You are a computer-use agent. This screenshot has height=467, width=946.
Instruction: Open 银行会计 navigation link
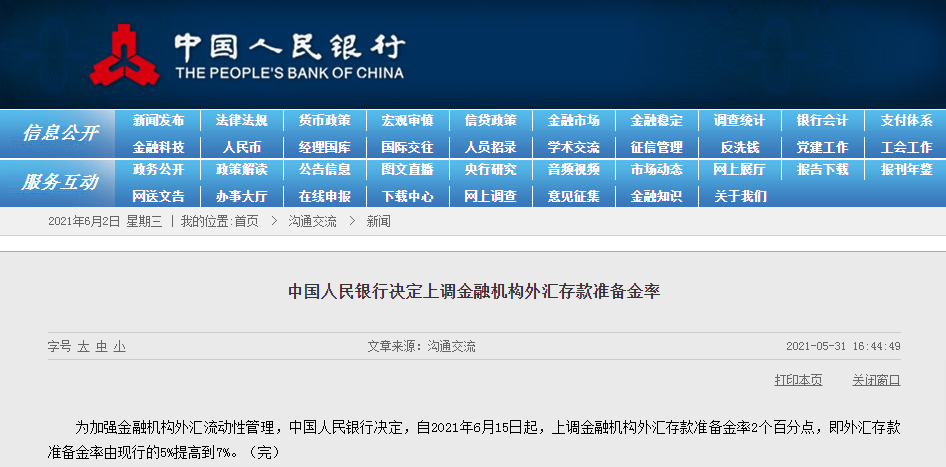[822, 121]
